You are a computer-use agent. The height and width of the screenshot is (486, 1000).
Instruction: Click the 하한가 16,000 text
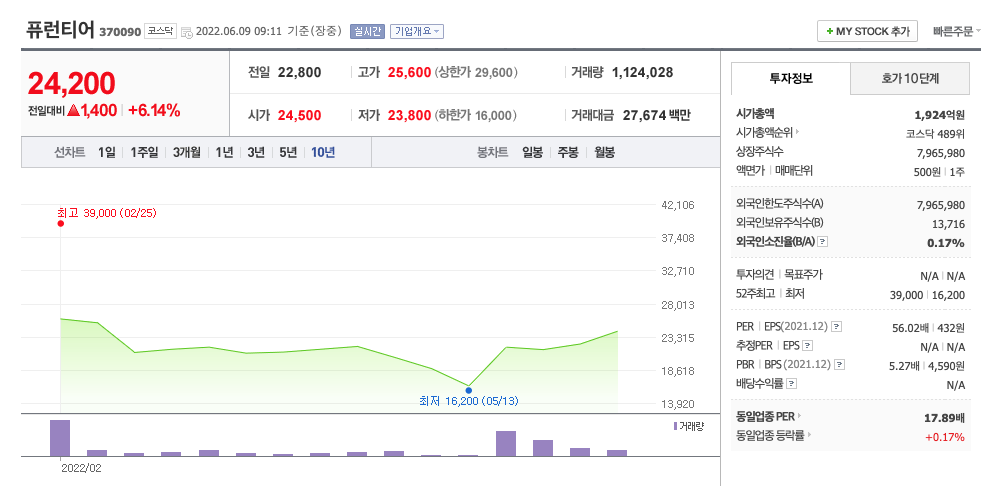[x=476, y=115]
